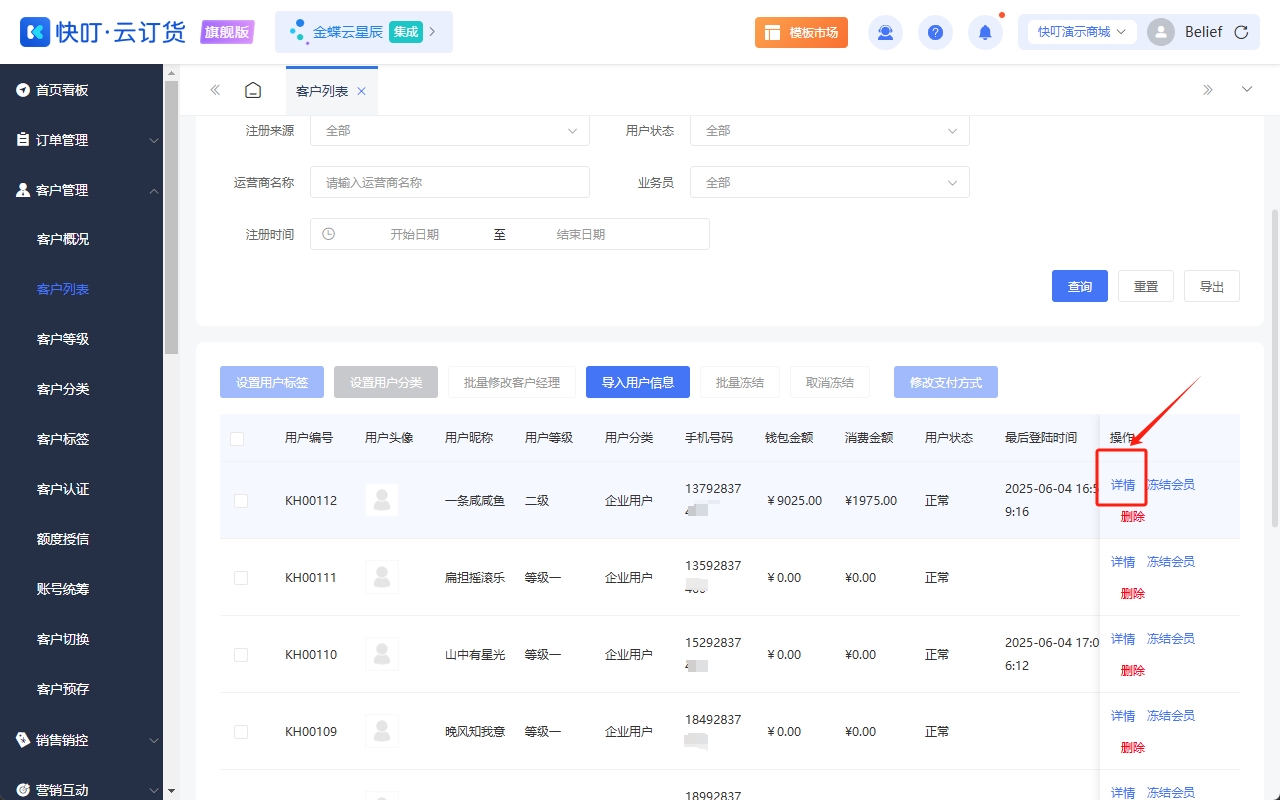Click 冻结会员 for user KH00111
The height and width of the screenshot is (800, 1280).
1171,562
